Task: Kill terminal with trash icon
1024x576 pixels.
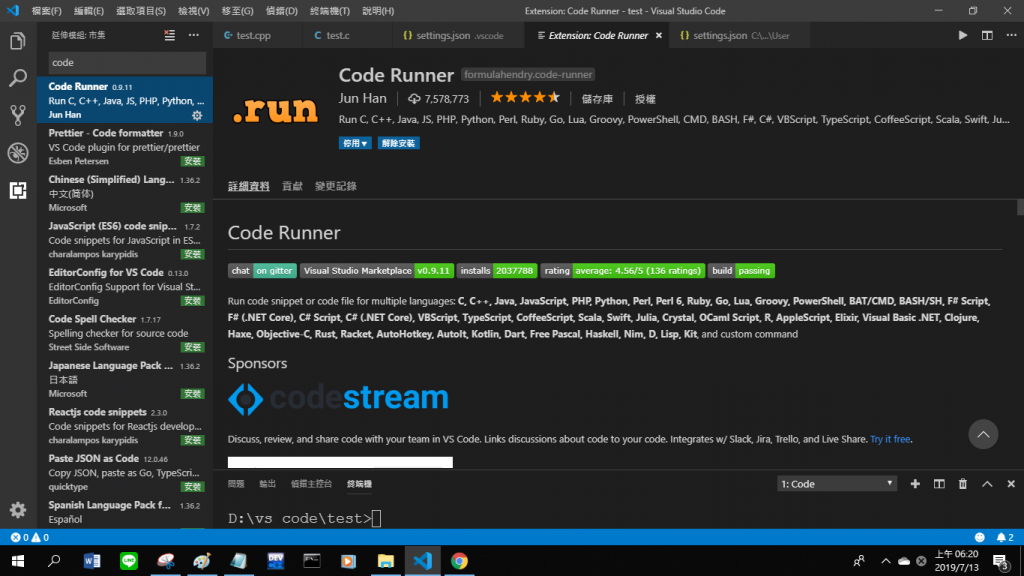Action: click(x=963, y=484)
